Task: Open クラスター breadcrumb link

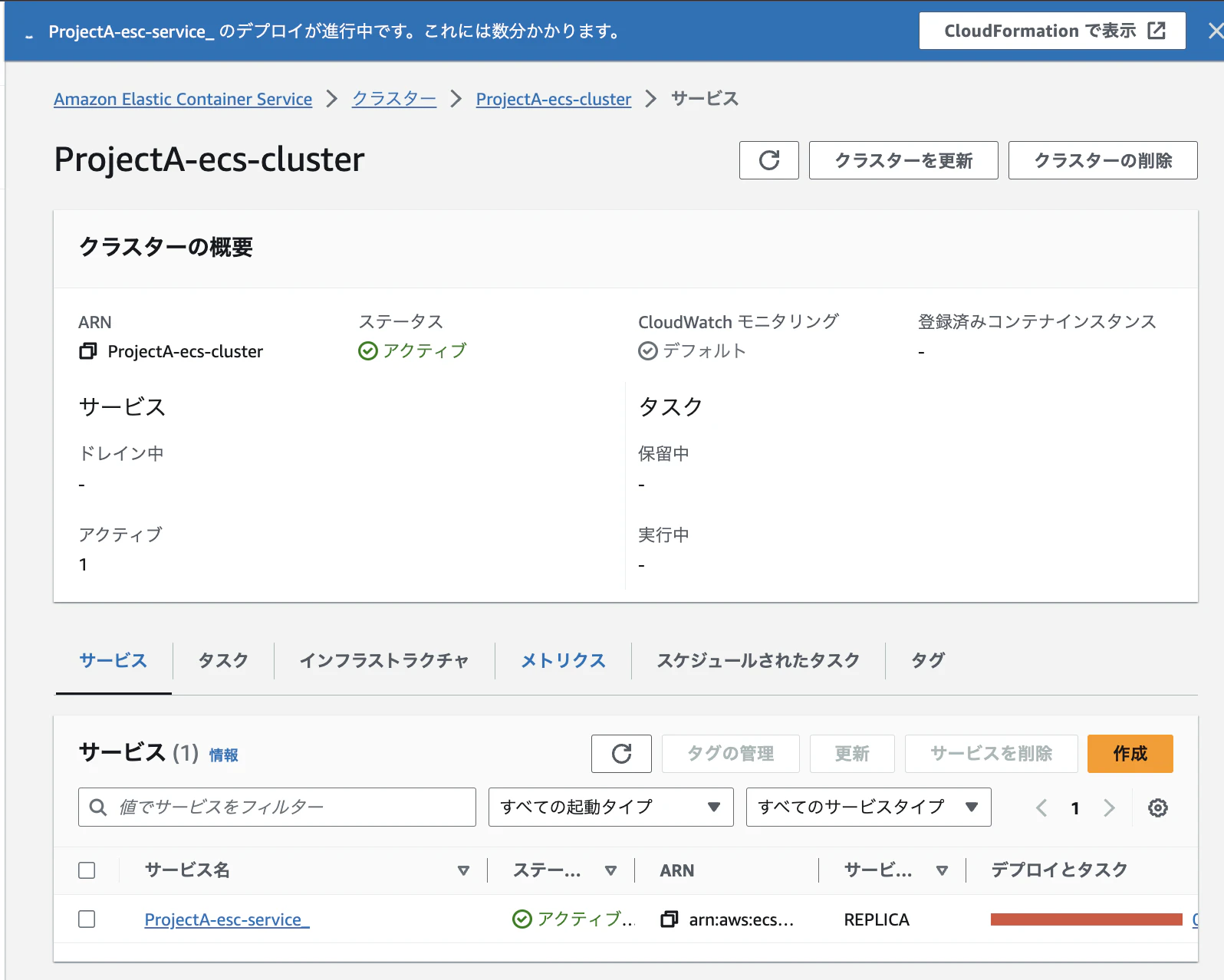Action: (394, 99)
